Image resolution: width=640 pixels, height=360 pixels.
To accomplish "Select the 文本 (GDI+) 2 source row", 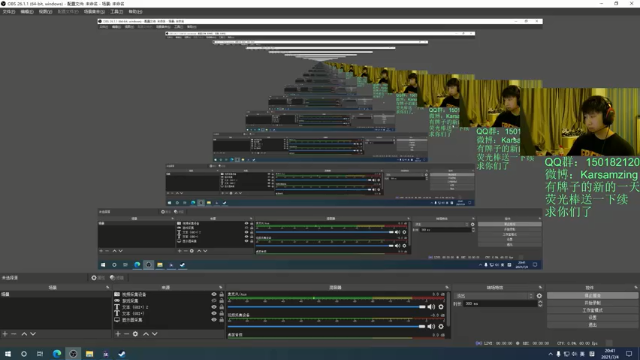I will [168, 307].
